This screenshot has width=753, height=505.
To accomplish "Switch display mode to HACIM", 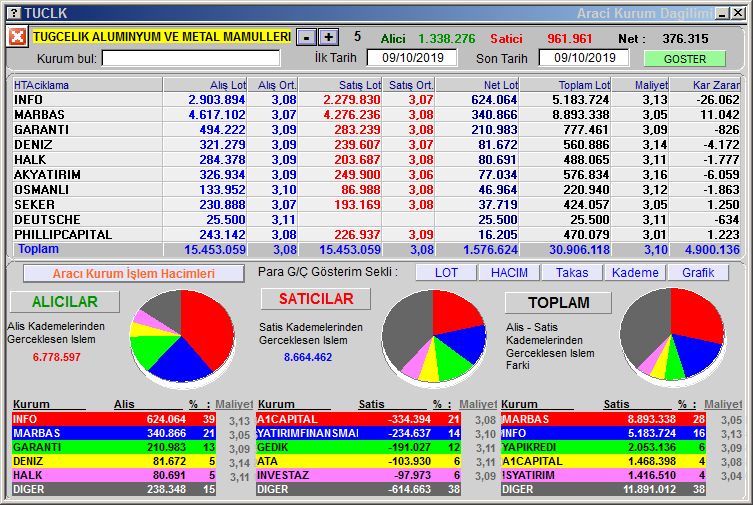I will coord(508,273).
